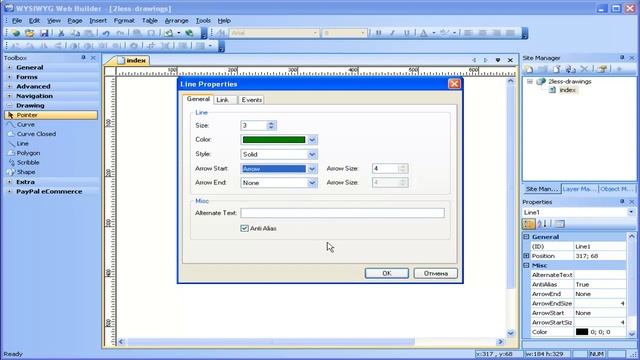640x360 pixels.
Task: Switch to the Events tab
Action: (x=251, y=100)
